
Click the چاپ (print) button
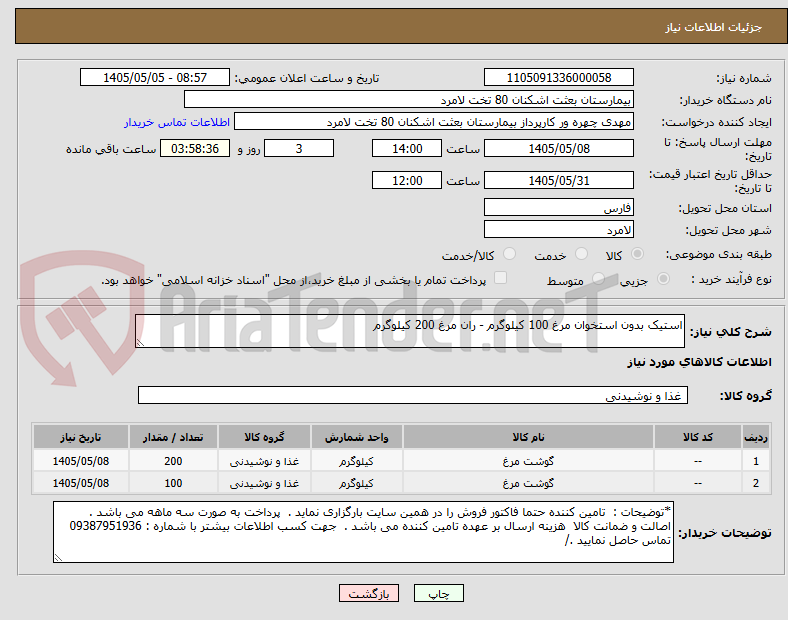(x=438, y=593)
